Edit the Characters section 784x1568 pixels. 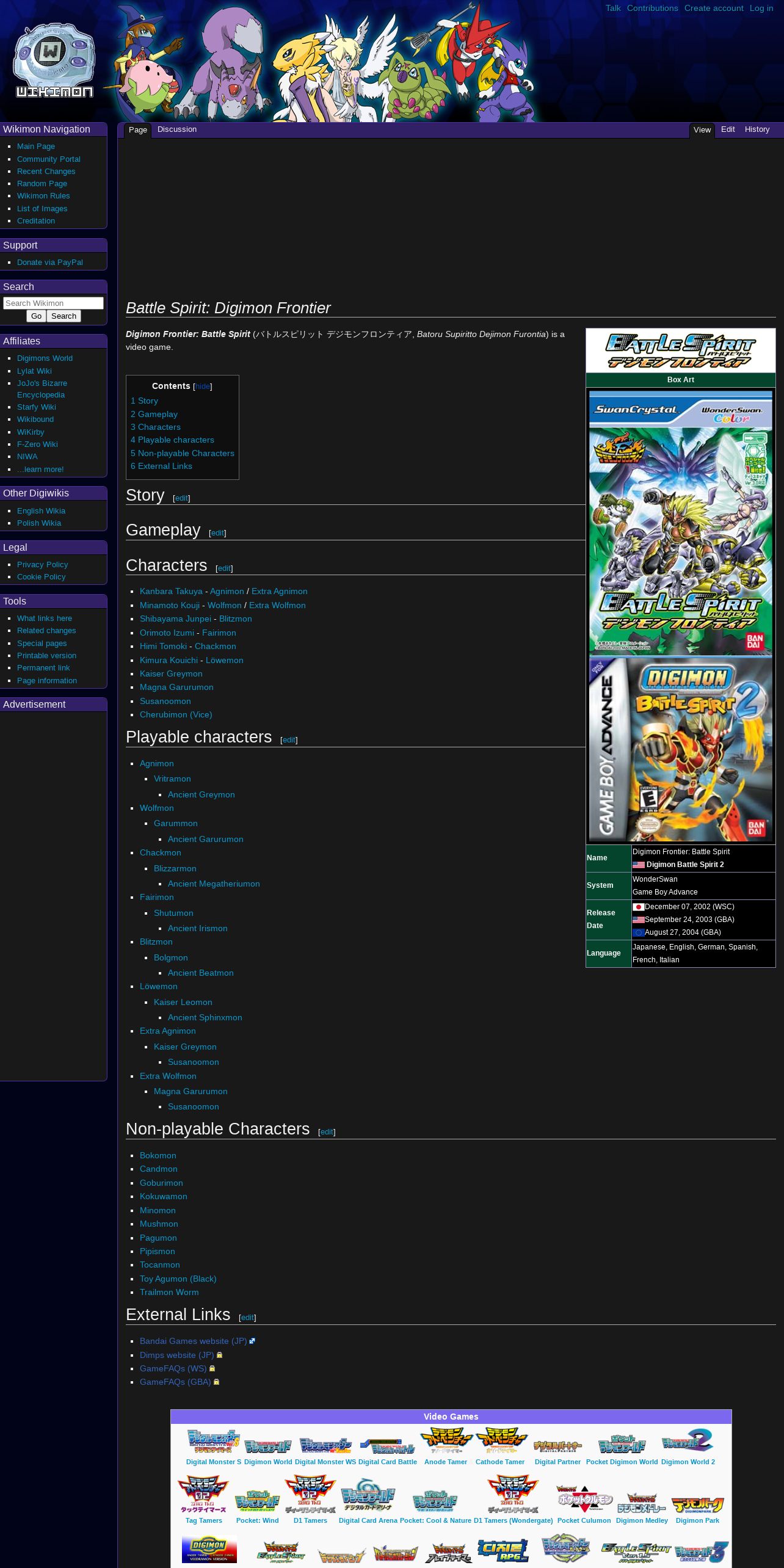click(224, 568)
